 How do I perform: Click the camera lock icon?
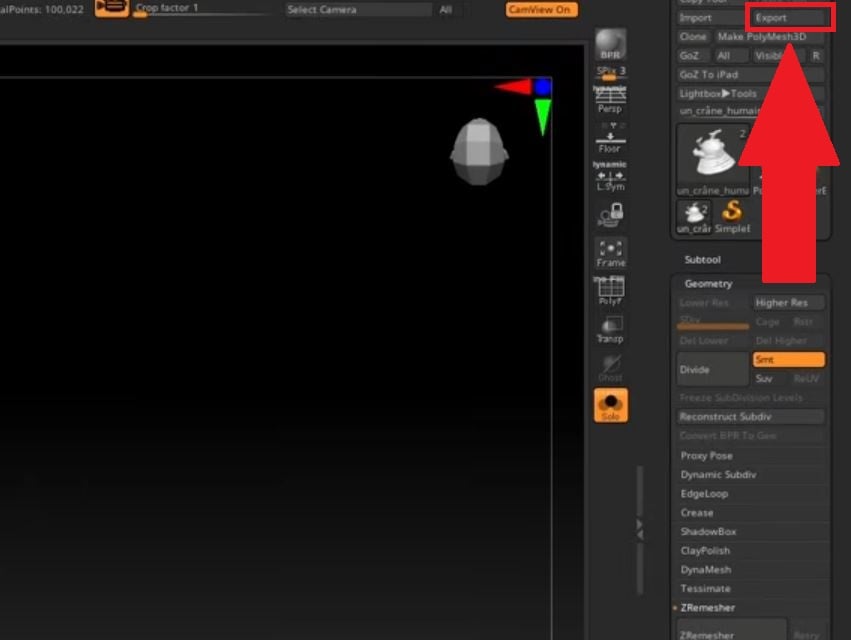click(611, 214)
